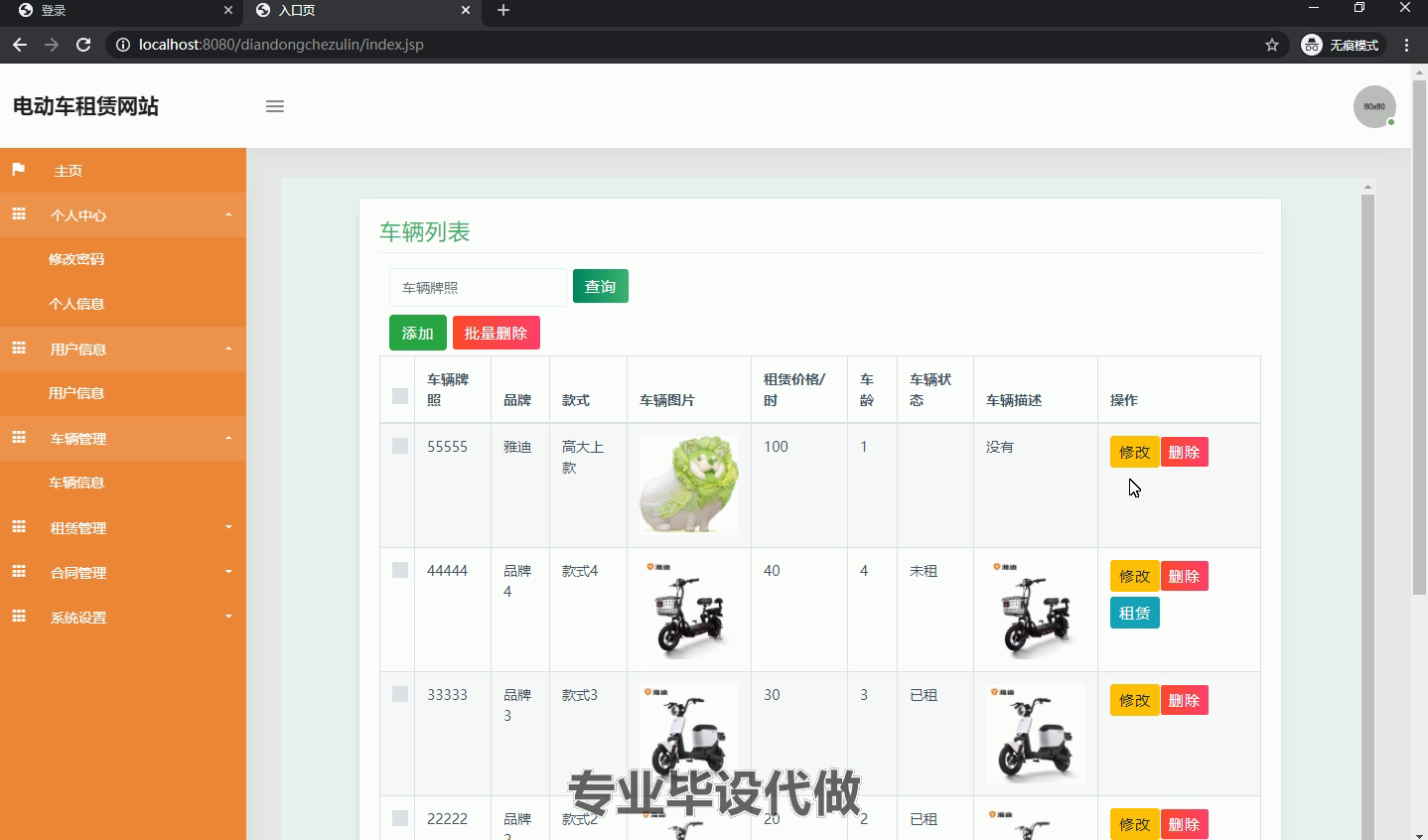Click 删除 for vehicle 44444
Screen dimensions: 1428x840
point(1185,576)
